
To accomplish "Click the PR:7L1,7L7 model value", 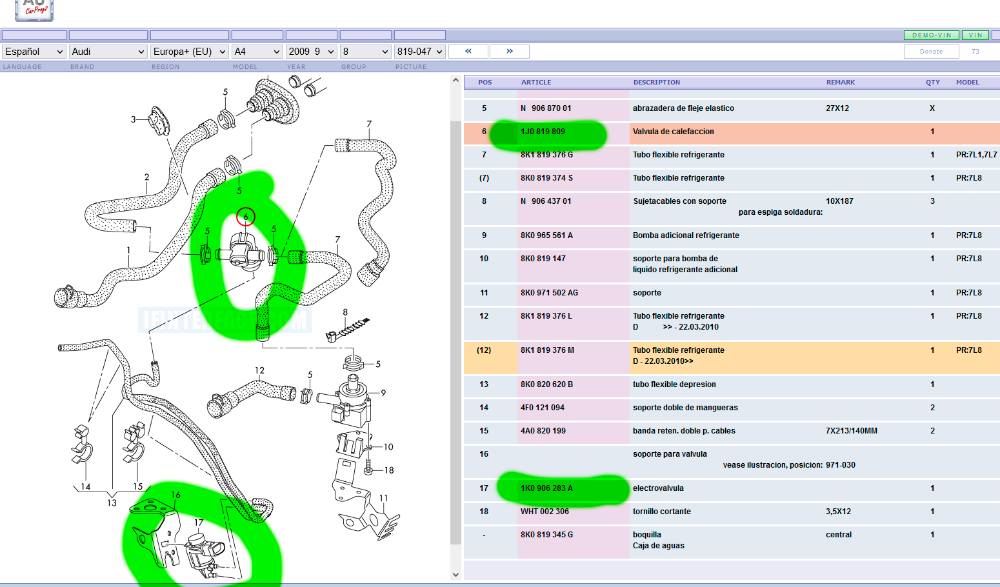I will (977, 155).
